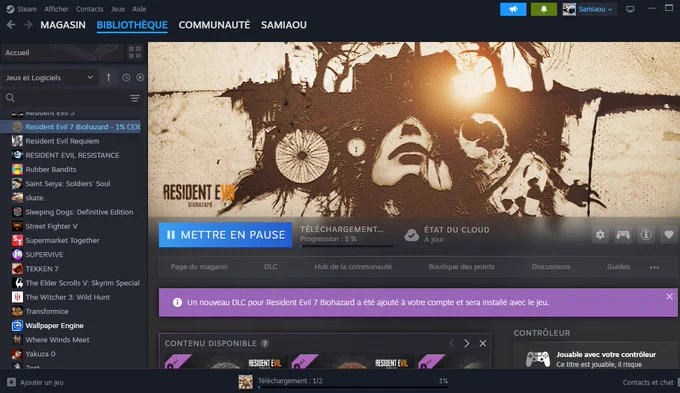Open advanced filter options icon

coord(135,98)
